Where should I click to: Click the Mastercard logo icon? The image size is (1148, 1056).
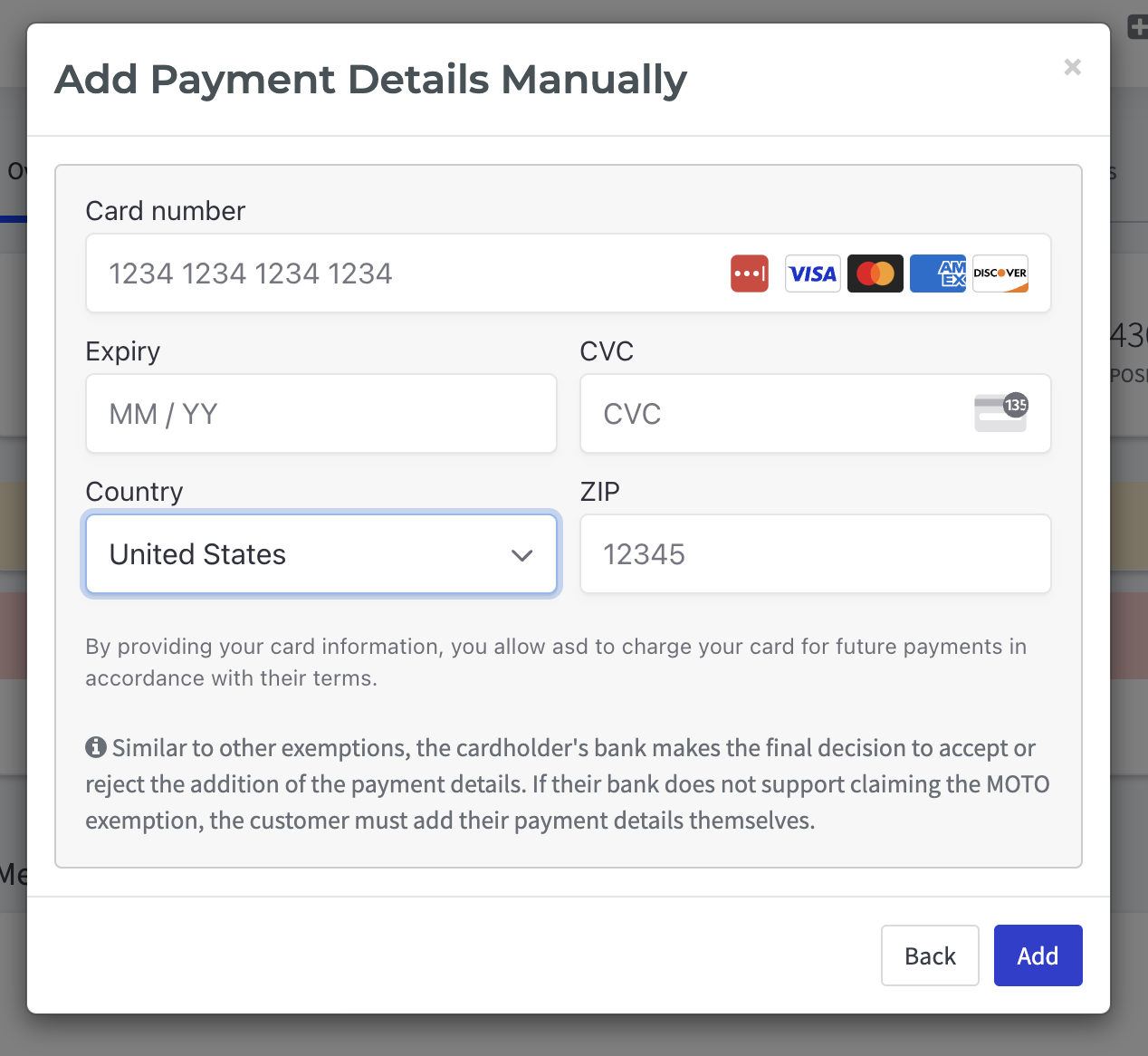pyautogui.click(x=875, y=274)
